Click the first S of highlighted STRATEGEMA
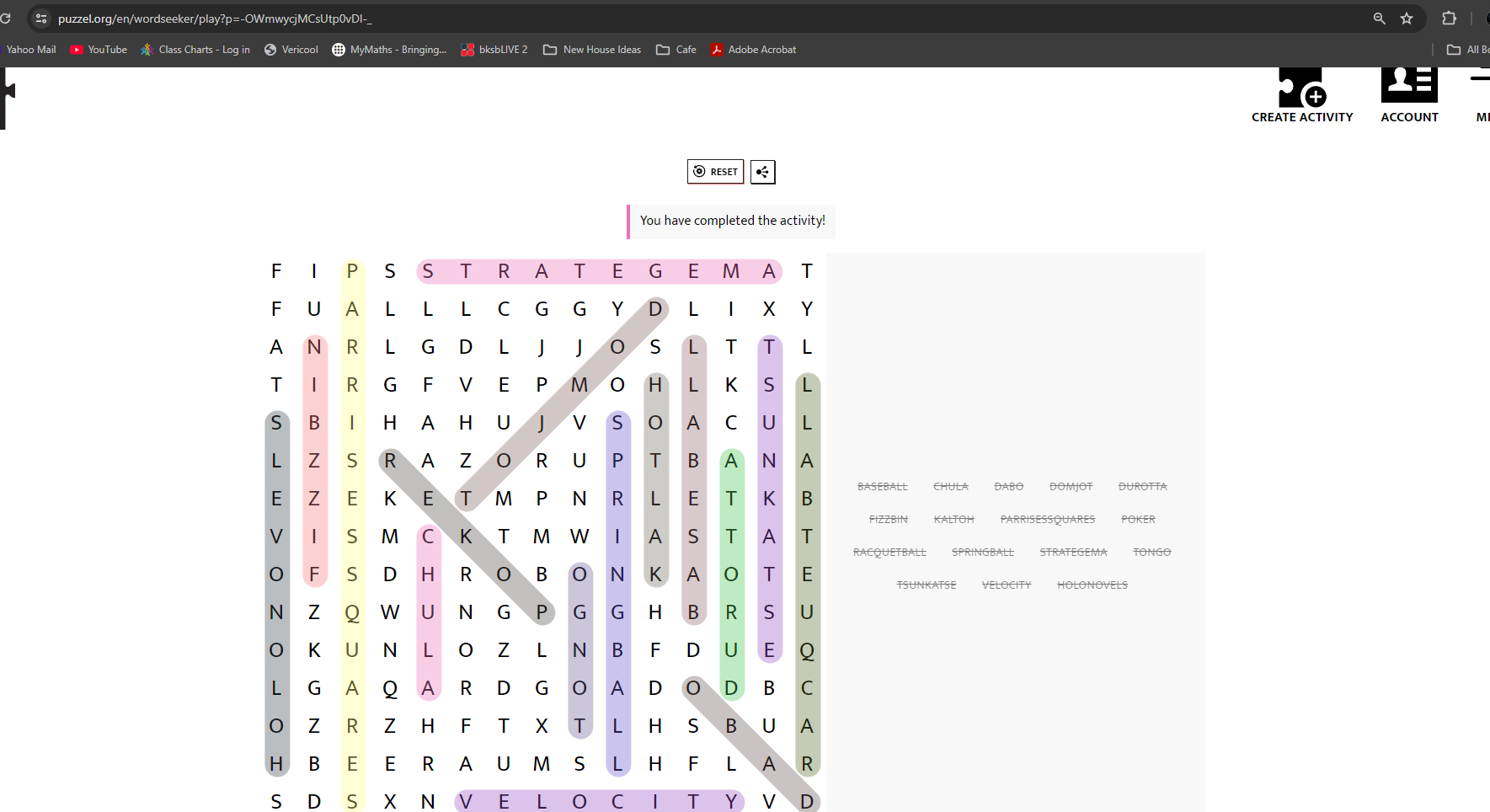This screenshot has width=1490, height=812. [428, 271]
